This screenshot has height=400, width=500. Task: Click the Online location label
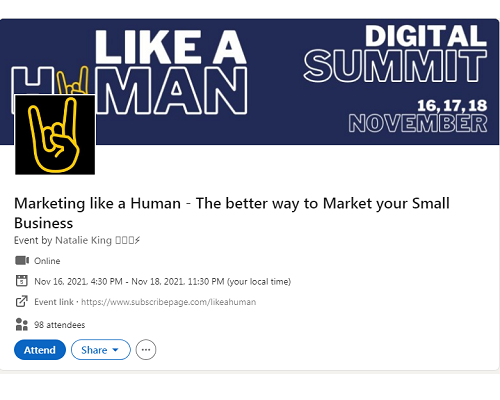(47, 261)
